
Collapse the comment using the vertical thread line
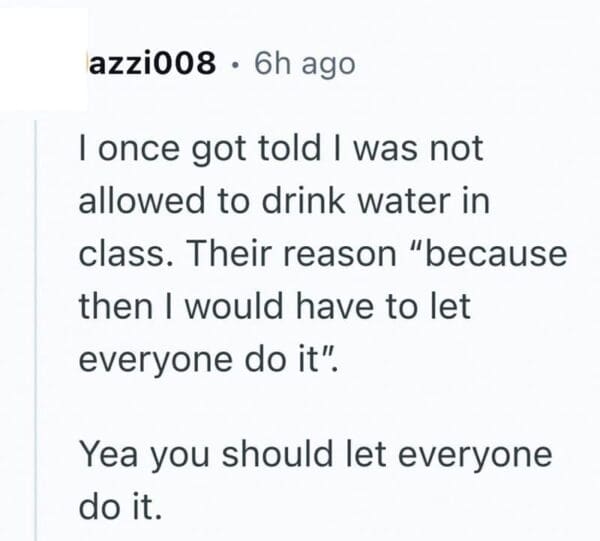pyautogui.click(x=37, y=330)
